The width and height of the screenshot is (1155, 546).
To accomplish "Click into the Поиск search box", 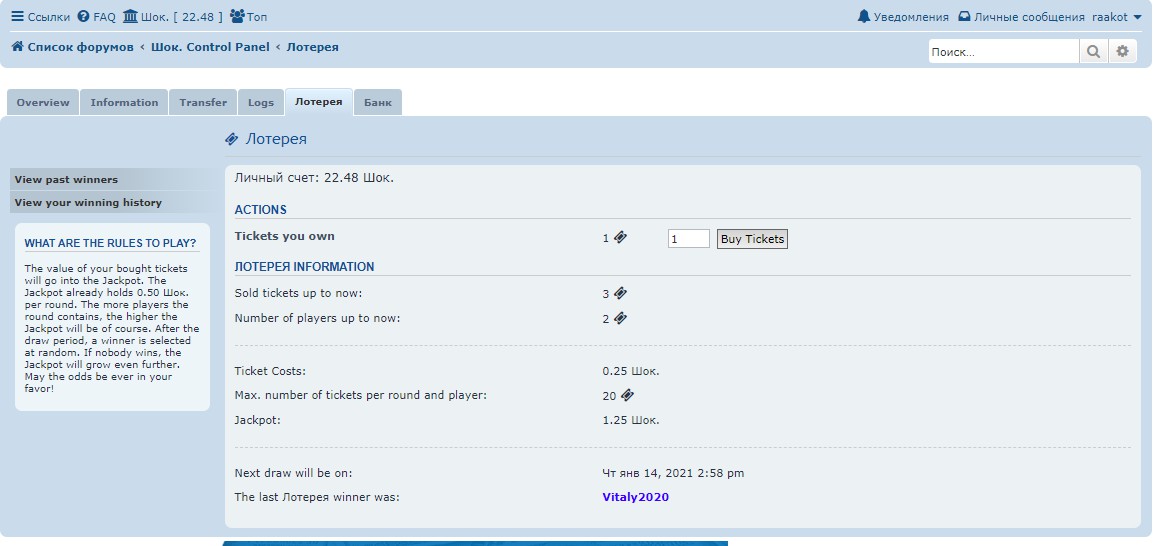I will (x=1003, y=52).
